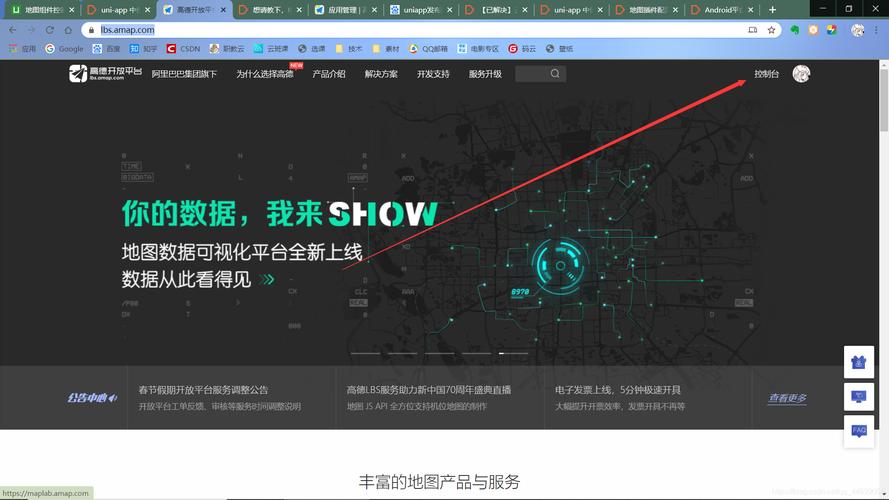Open the 知乎 bookmark
This screenshot has height=500, width=889.
[143, 49]
